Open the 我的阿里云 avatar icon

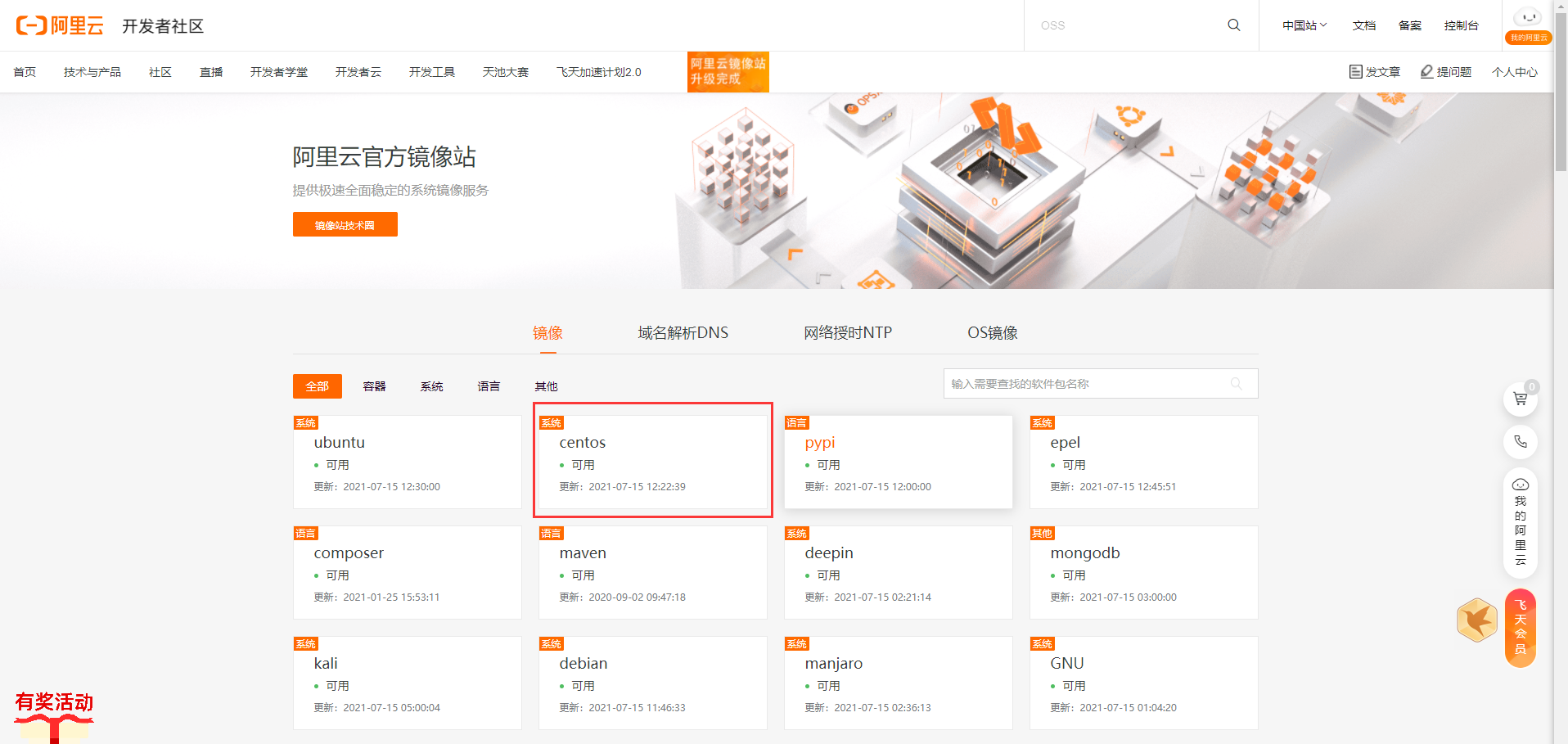click(x=1528, y=25)
